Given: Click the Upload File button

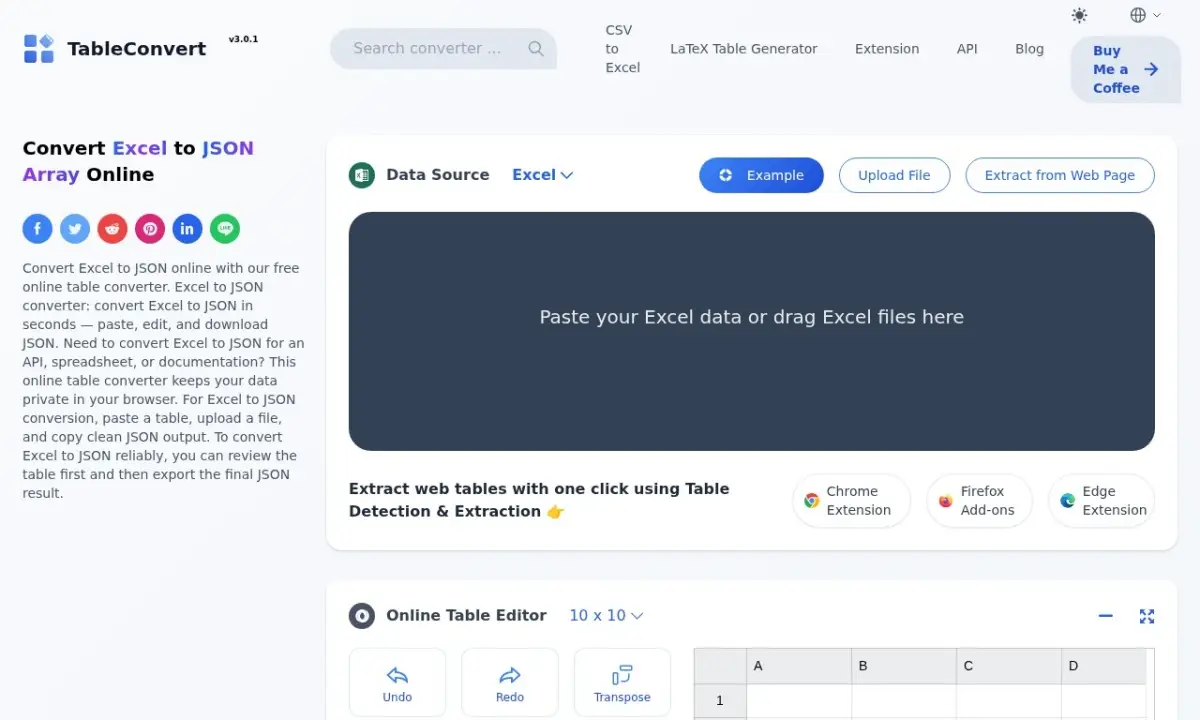Looking at the screenshot, I should point(894,175).
